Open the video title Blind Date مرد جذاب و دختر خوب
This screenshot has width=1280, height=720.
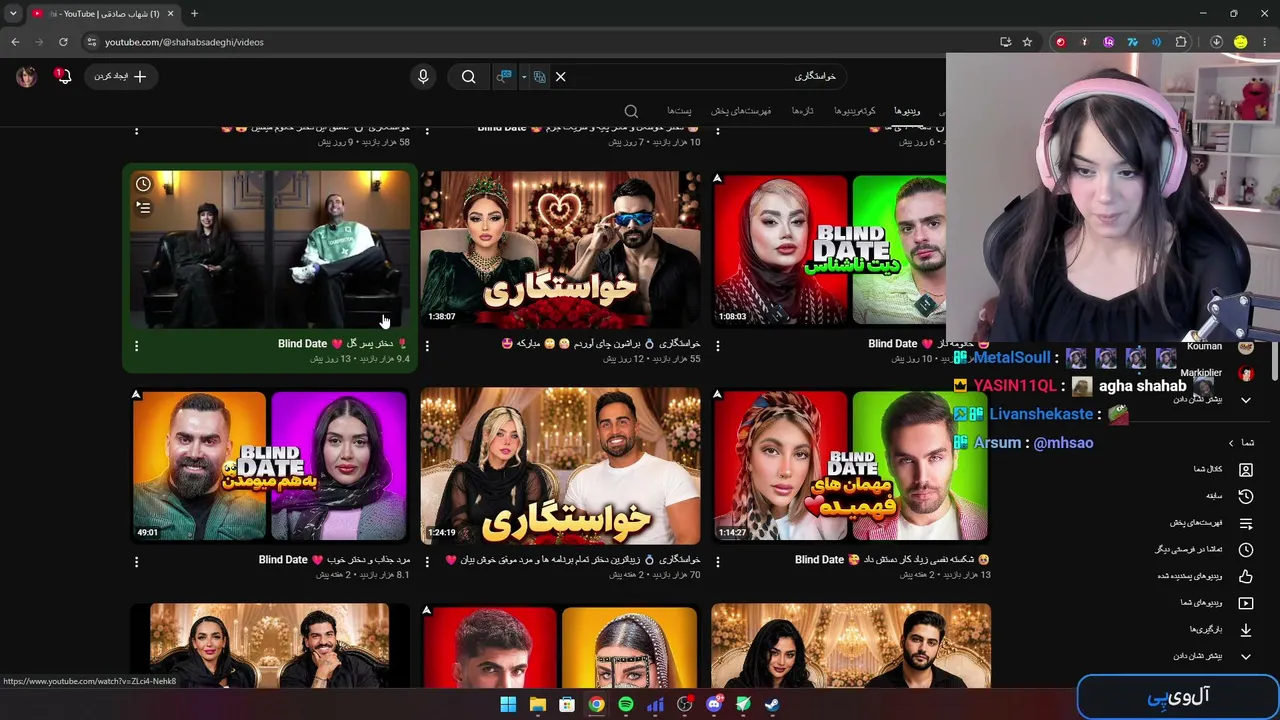tap(334, 560)
